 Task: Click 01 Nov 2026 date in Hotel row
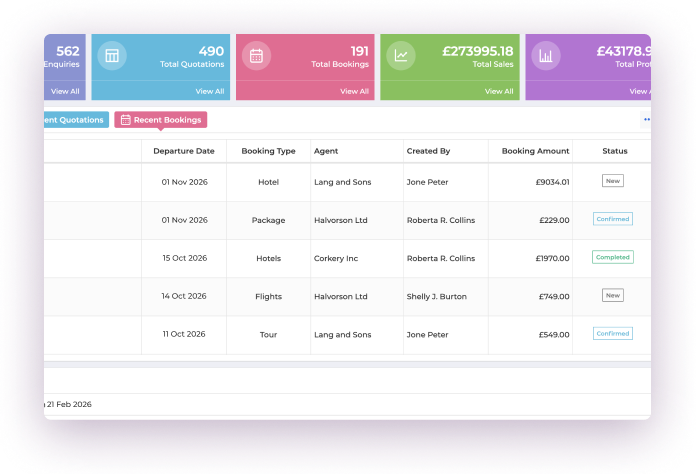(x=184, y=182)
